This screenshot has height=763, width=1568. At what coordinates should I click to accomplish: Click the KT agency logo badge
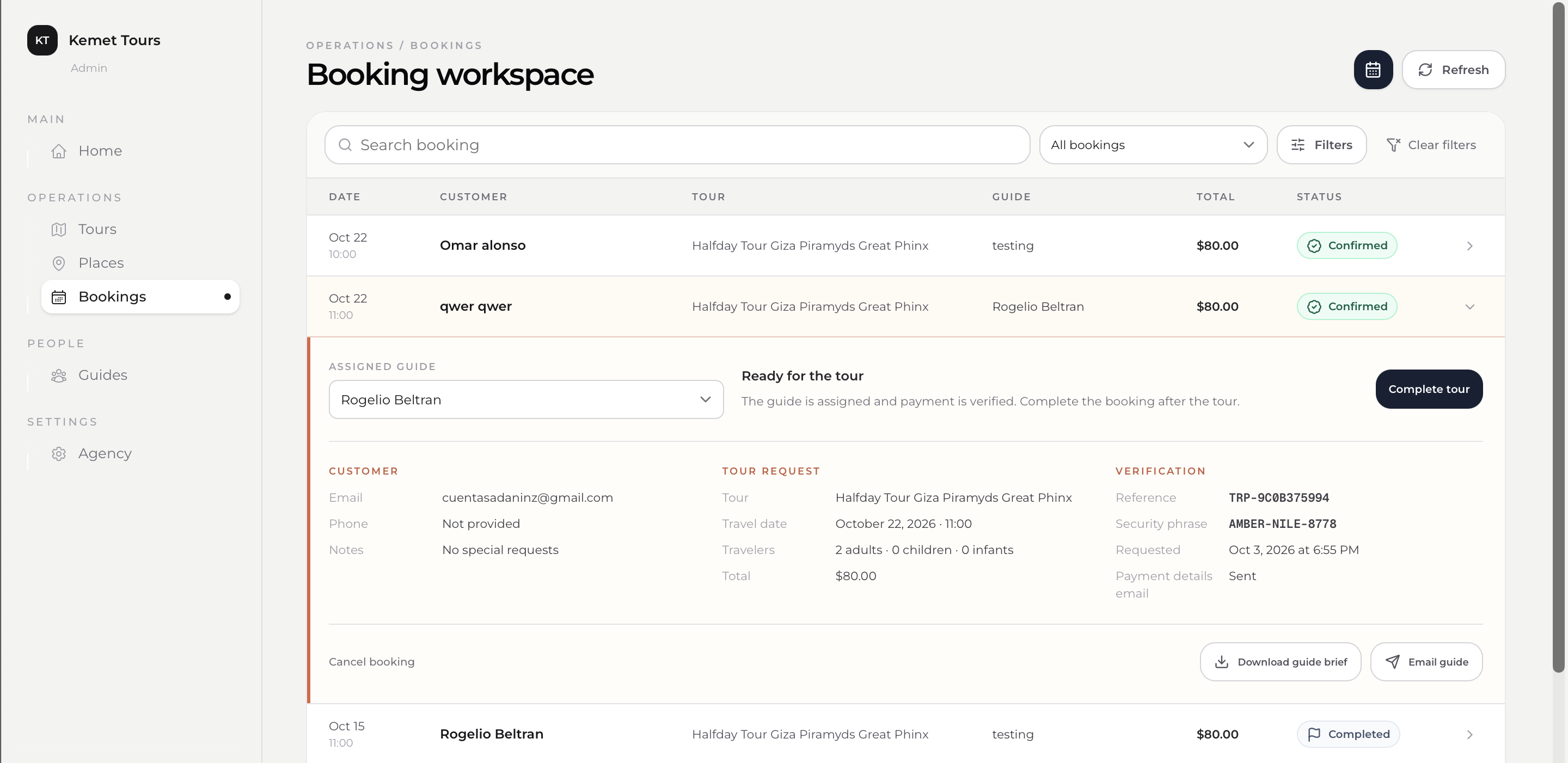point(42,40)
